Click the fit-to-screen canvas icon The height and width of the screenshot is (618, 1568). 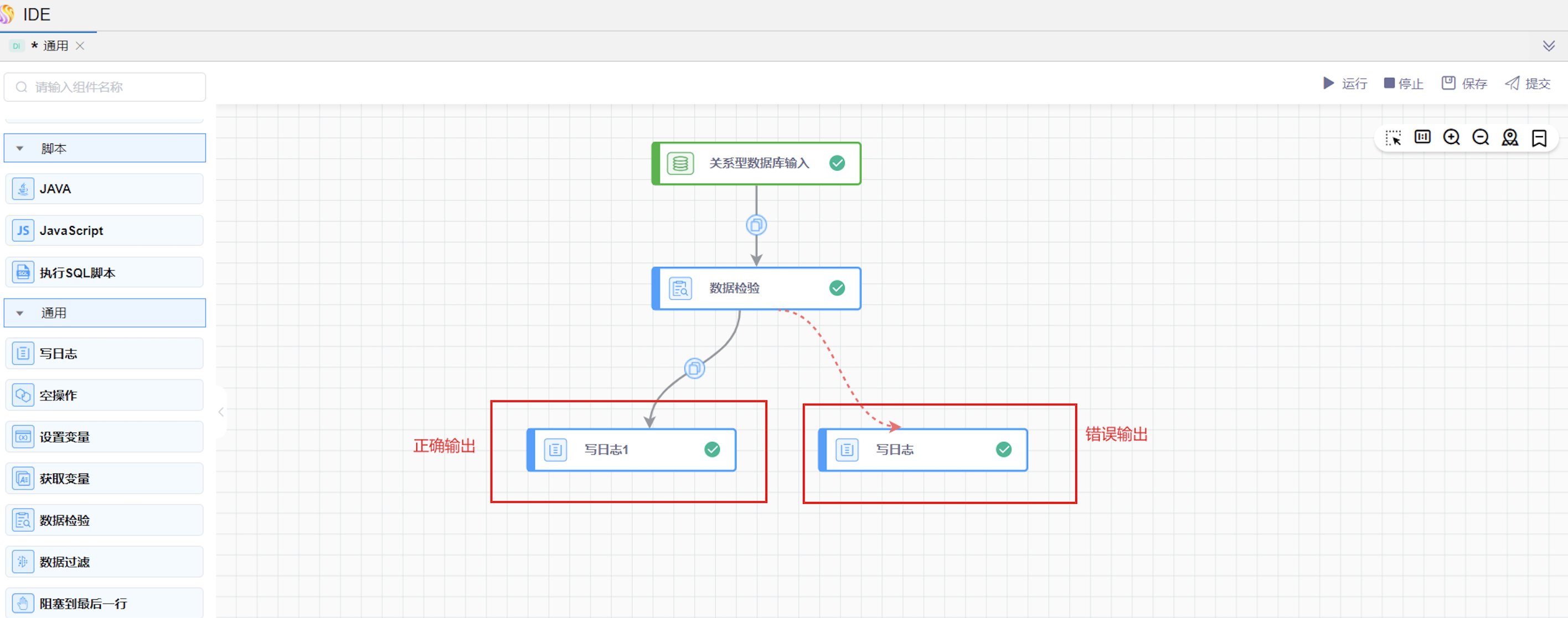(1422, 137)
